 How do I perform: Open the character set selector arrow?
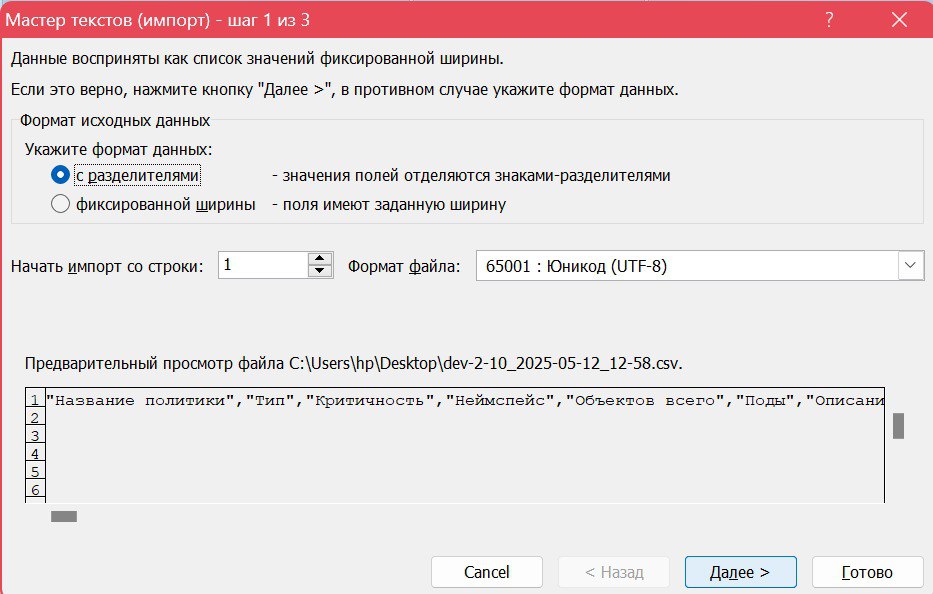(x=910, y=265)
